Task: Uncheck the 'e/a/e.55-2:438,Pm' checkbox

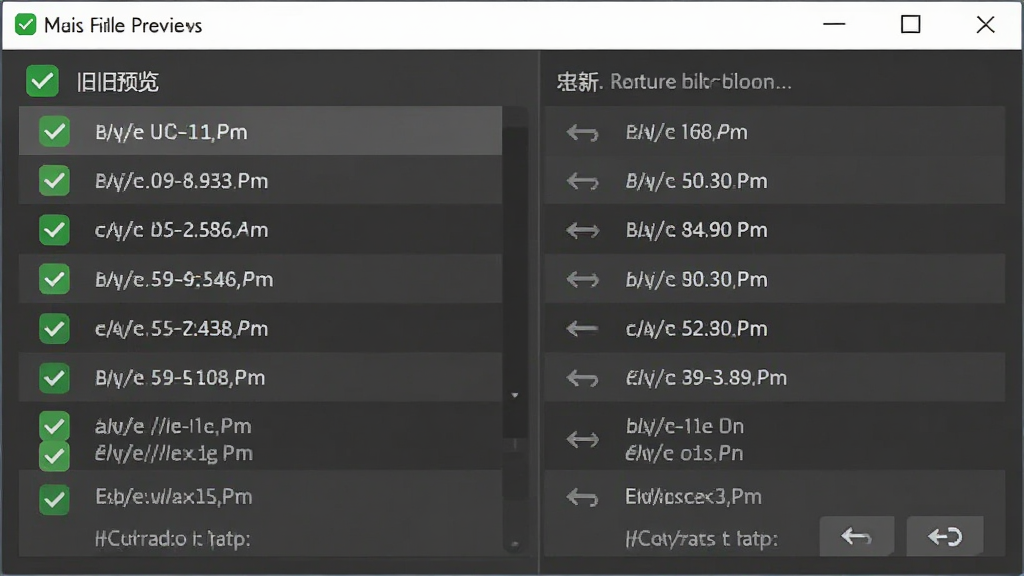Action: pyautogui.click(x=54, y=328)
